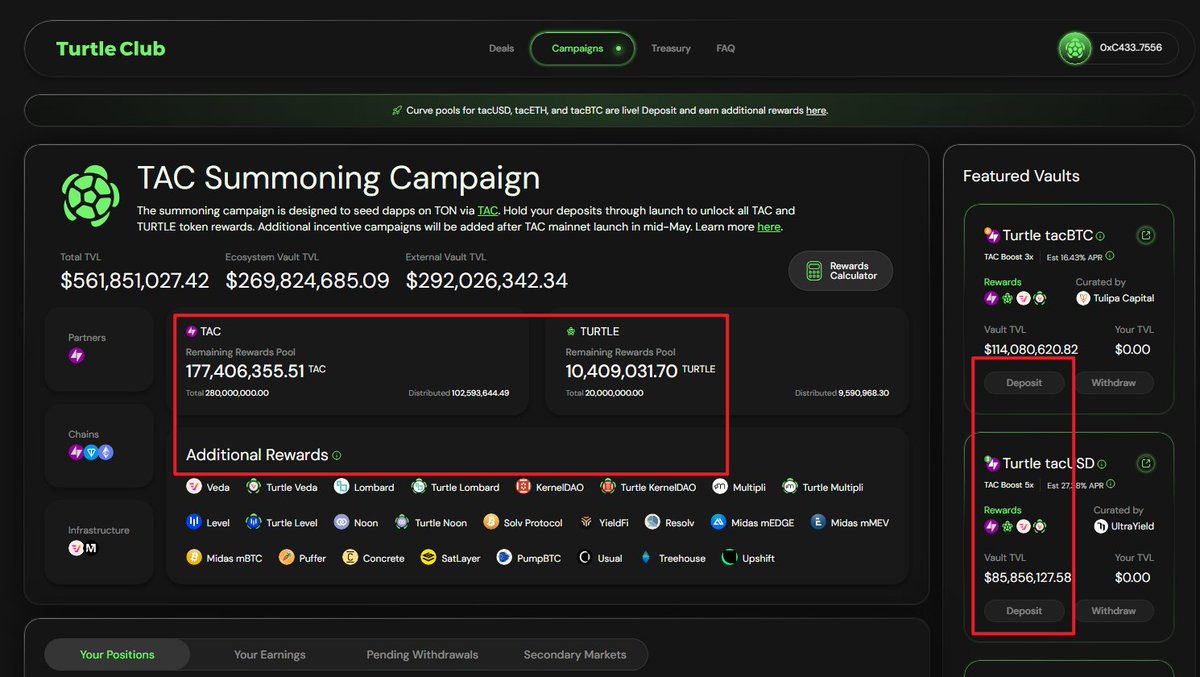Click the curator name UltraYield
Screen dimensions: 1200x677
[x=1132, y=526]
